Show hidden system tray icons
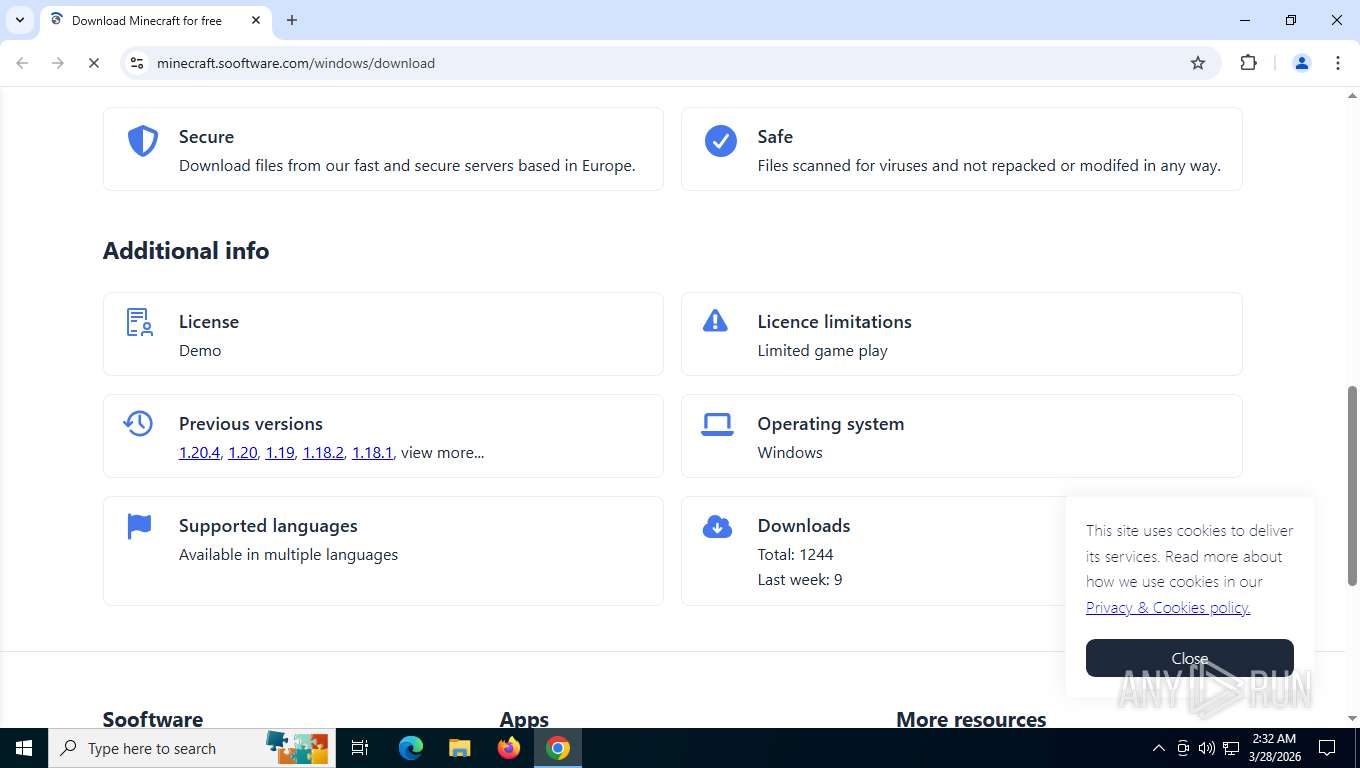 point(1159,748)
